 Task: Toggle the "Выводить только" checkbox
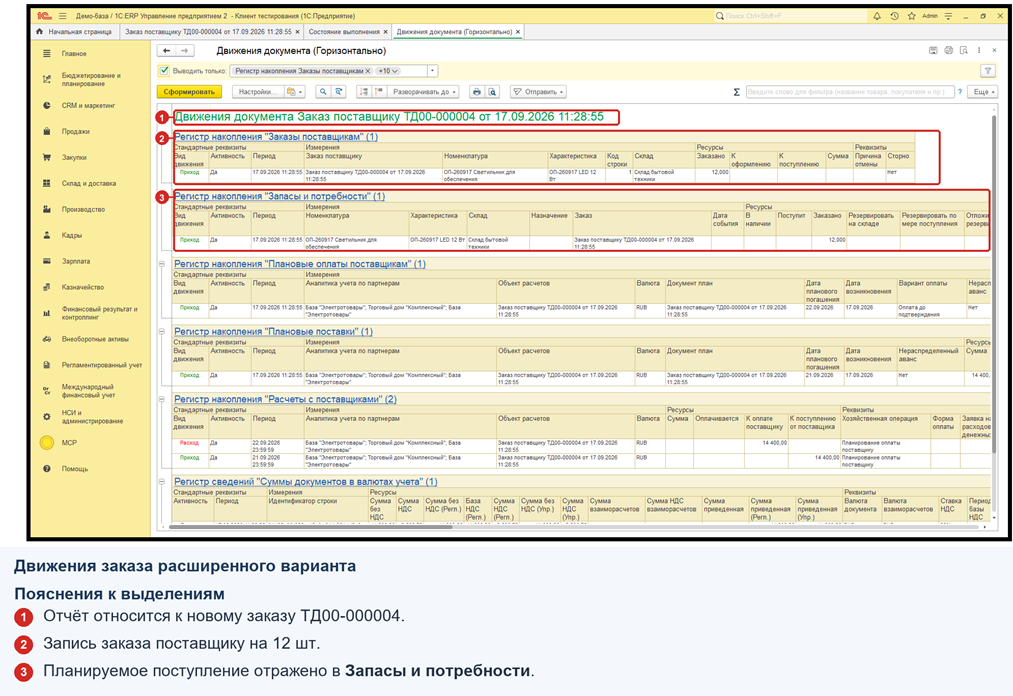coord(164,70)
